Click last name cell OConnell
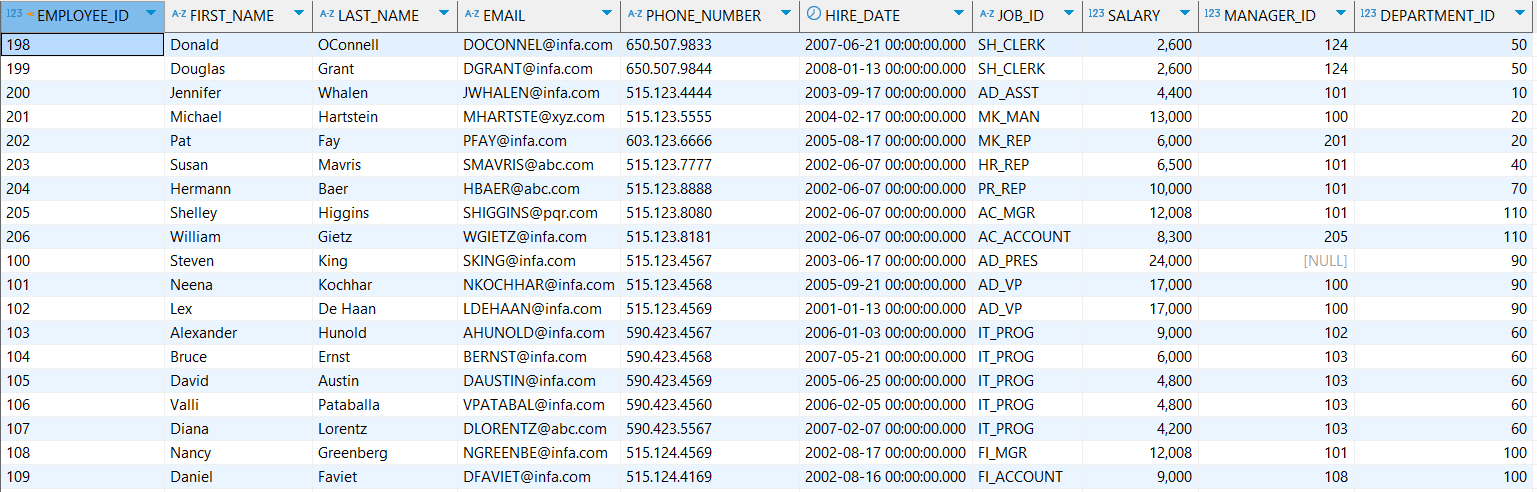The width and height of the screenshot is (1537, 492). 385,45
